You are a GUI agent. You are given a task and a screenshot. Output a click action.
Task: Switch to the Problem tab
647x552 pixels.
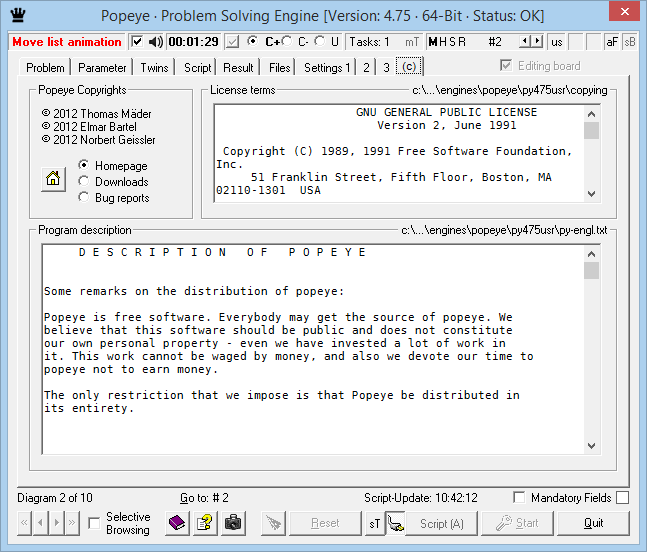click(x=45, y=68)
